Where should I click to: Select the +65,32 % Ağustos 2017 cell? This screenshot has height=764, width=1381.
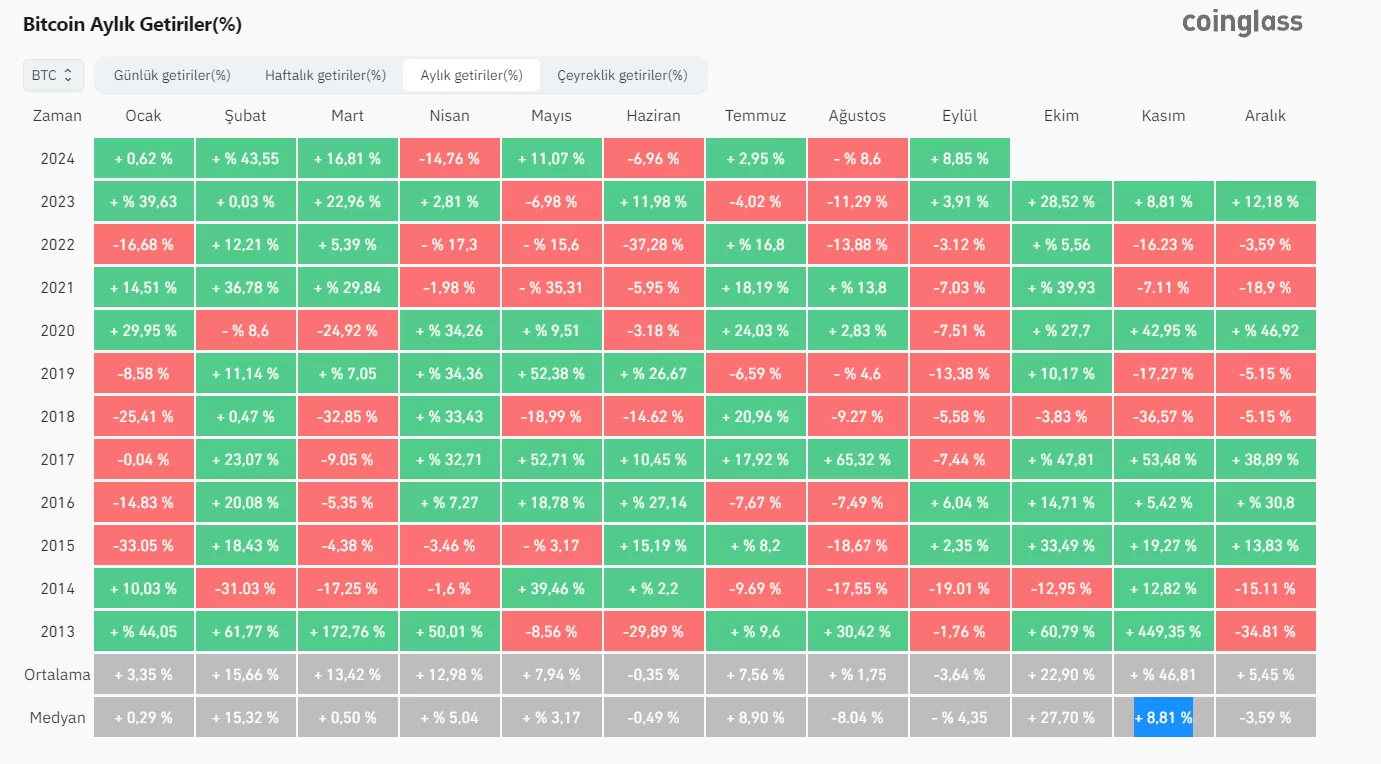click(857, 460)
